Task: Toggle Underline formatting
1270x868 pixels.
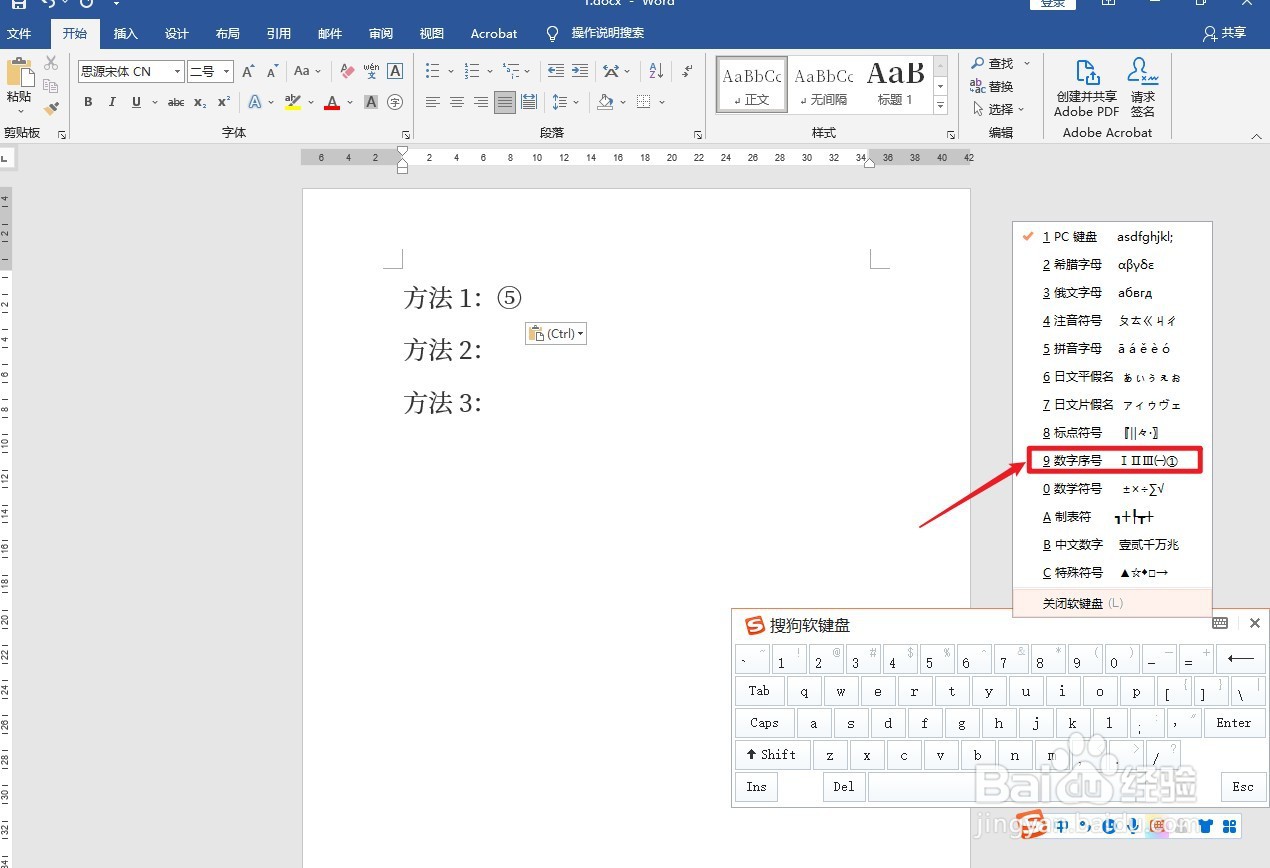Action: [x=136, y=102]
